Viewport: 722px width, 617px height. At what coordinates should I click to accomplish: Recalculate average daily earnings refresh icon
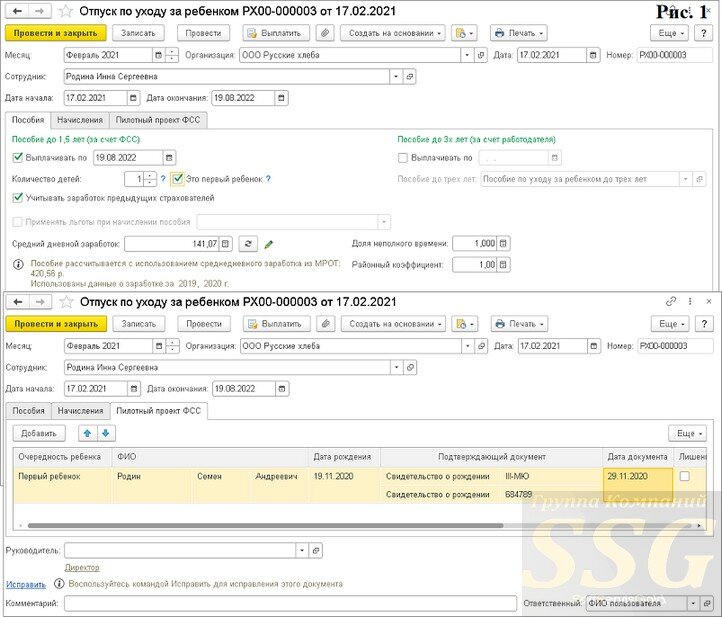[248, 244]
